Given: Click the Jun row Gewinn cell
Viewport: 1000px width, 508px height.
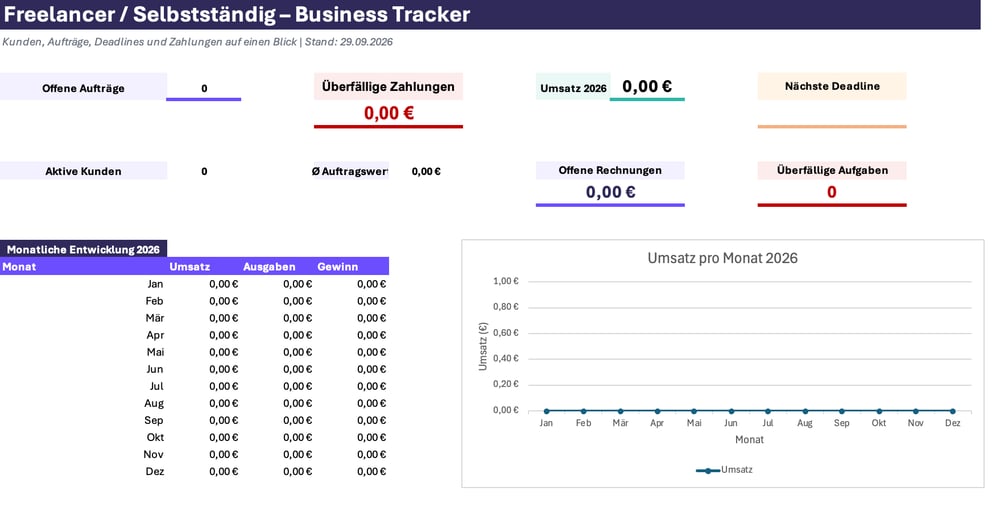Looking at the screenshot, I should tap(352, 369).
